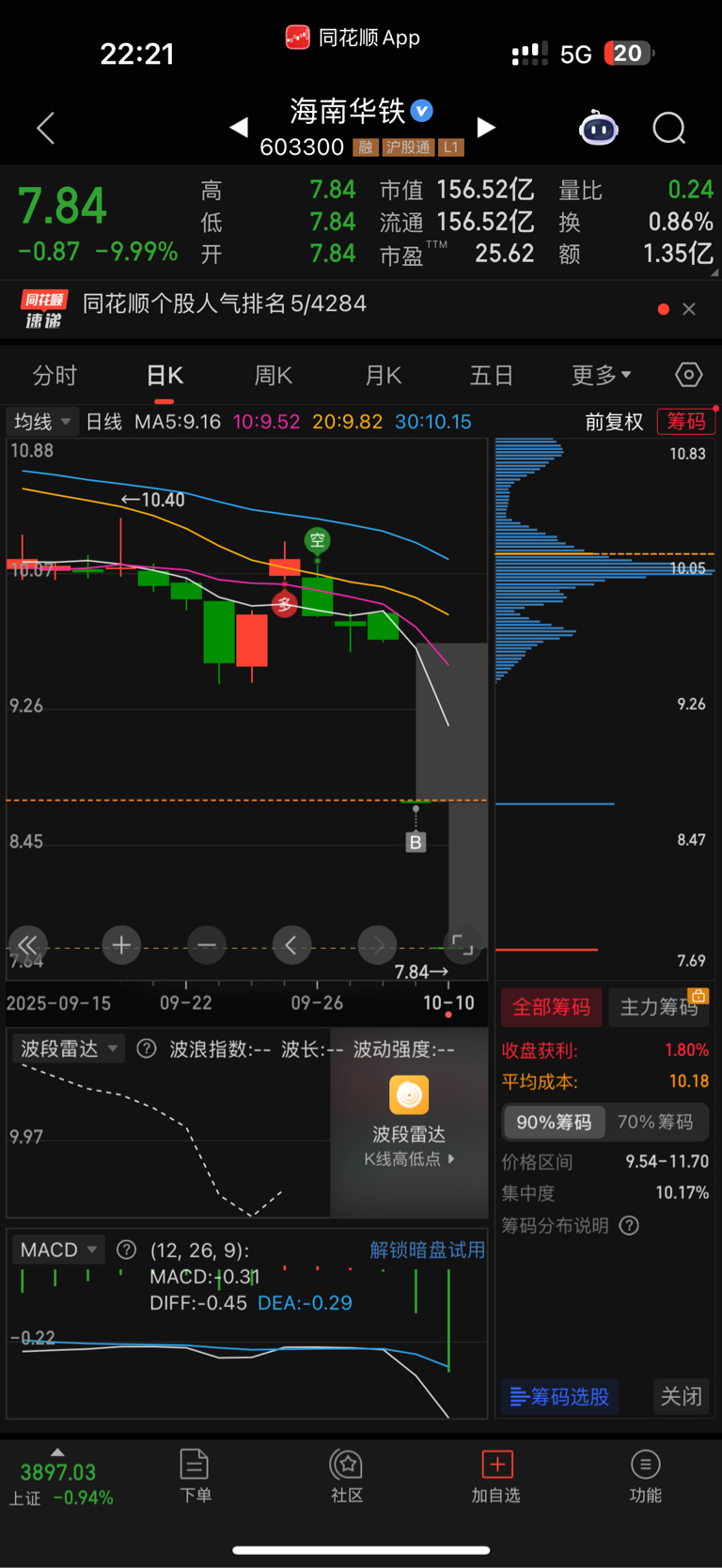Tap the L1 data level tag
The image size is (722, 1568).
click(x=451, y=147)
